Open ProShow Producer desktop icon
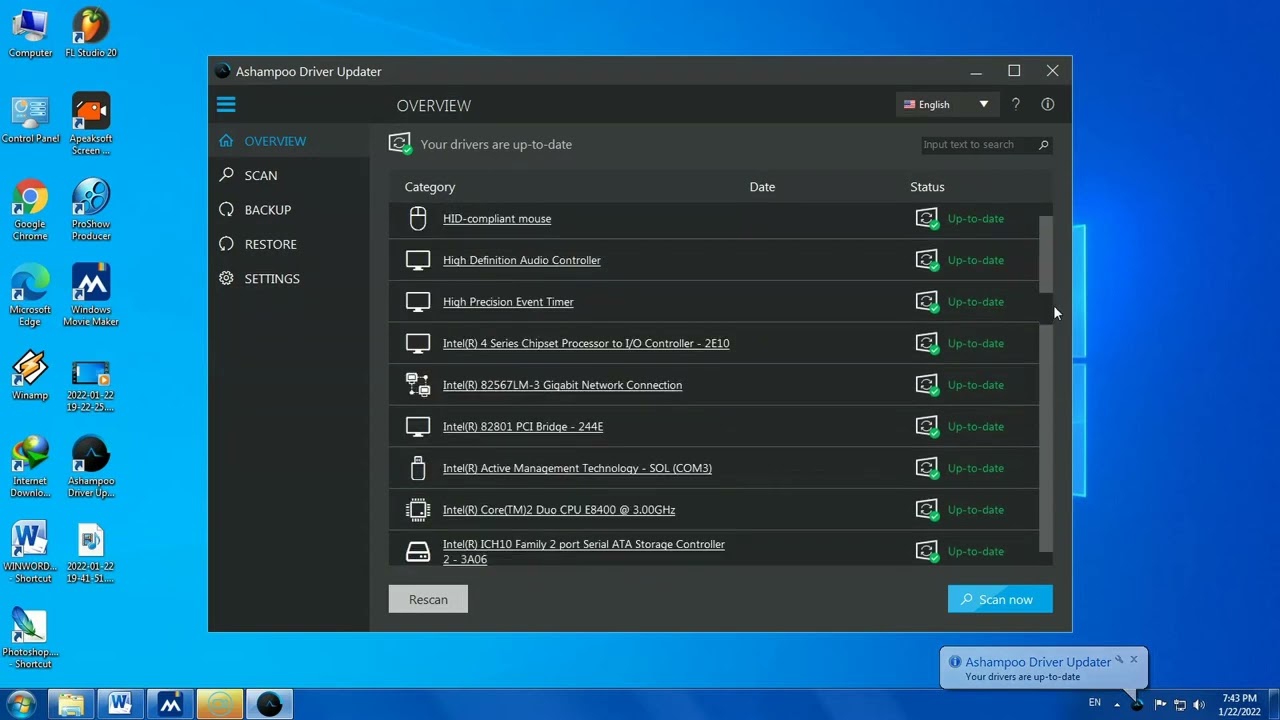 (91, 210)
